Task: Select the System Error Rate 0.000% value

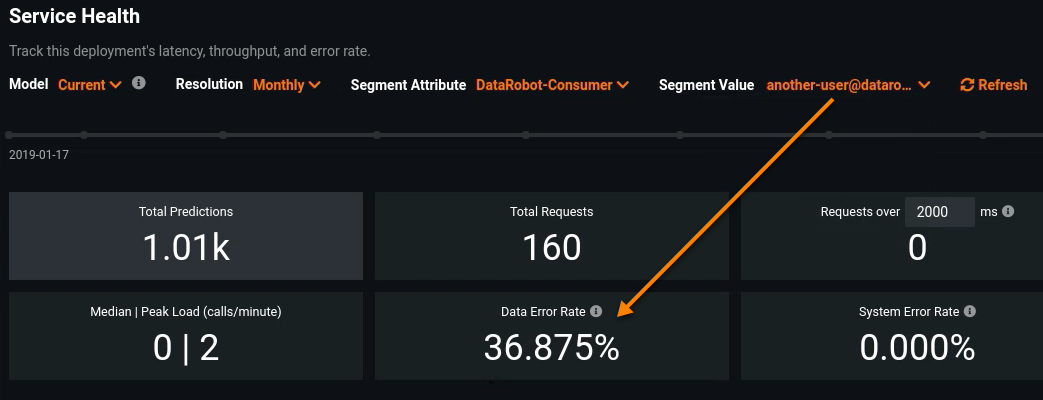Action: [x=917, y=347]
